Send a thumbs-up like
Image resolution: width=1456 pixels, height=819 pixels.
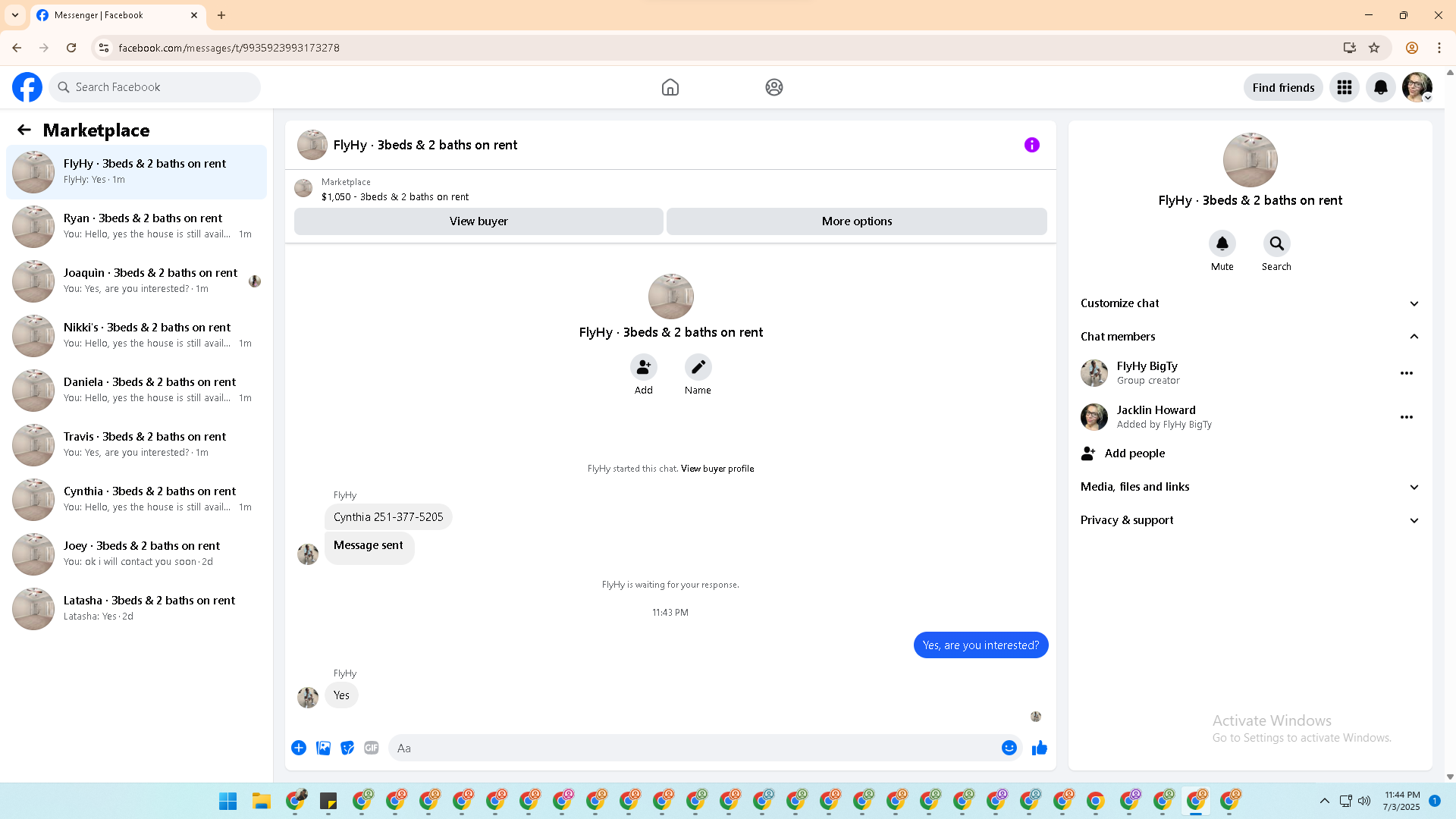point(1039,748)
